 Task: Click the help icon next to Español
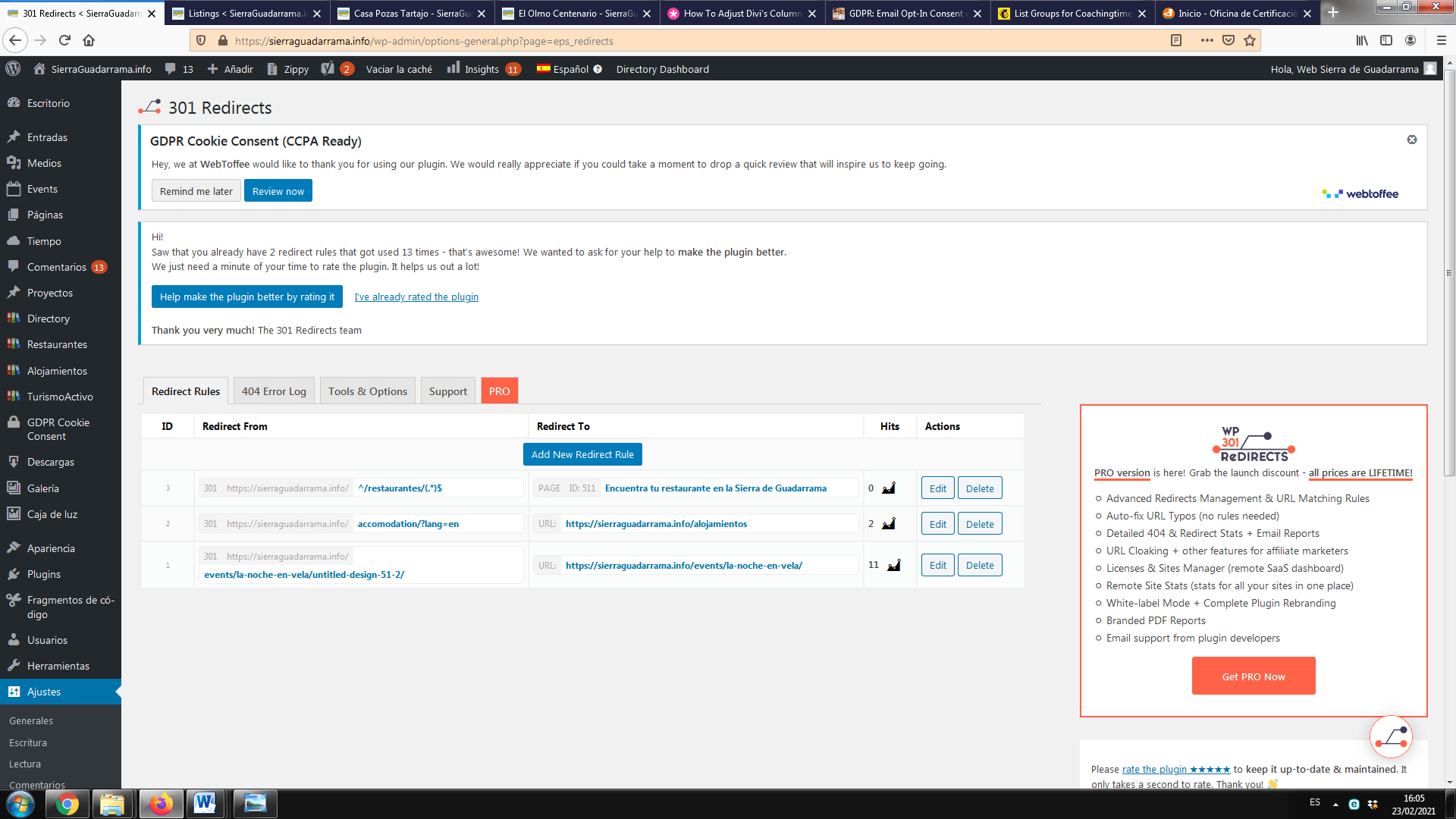coord(598,69)
